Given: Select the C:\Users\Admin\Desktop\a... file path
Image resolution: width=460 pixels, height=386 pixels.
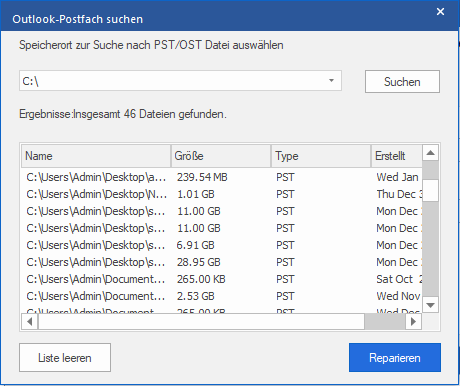Looking at the screenshot, I should pos(96,177).
